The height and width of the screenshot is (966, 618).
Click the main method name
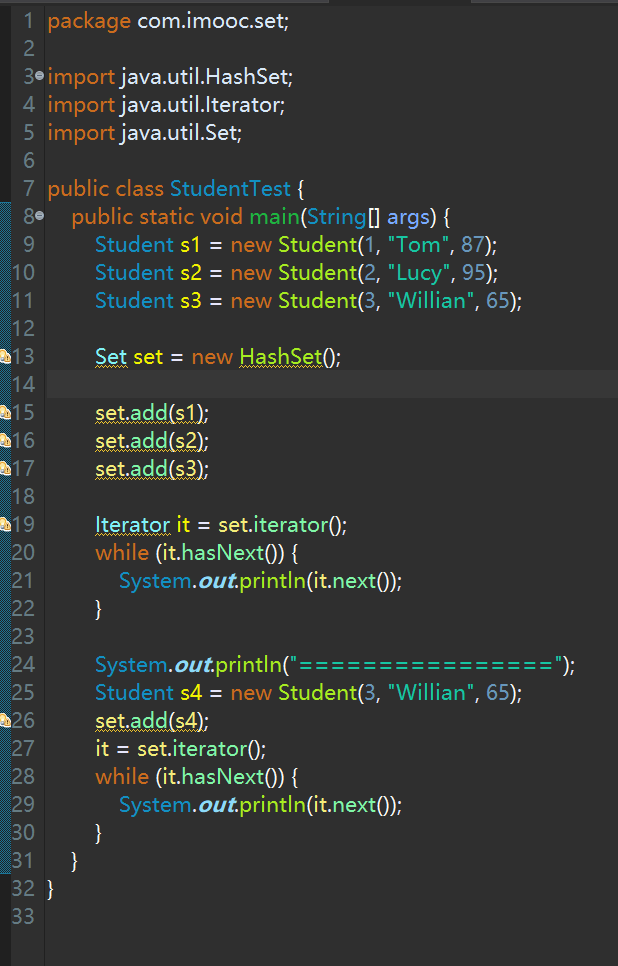click(x=274, y=217)
